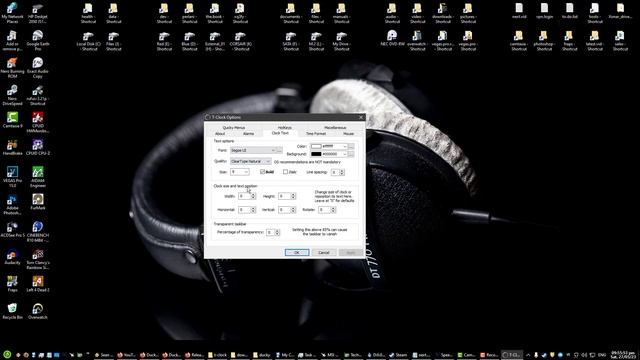Adjust the Vertical position stepper

click(x=293, y=210)
